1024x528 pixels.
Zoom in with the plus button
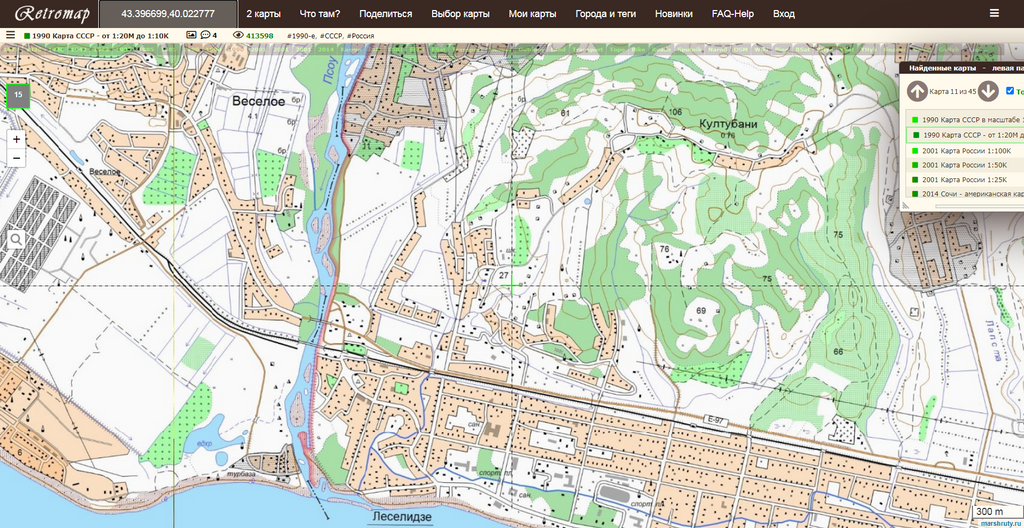click(16, 139)
